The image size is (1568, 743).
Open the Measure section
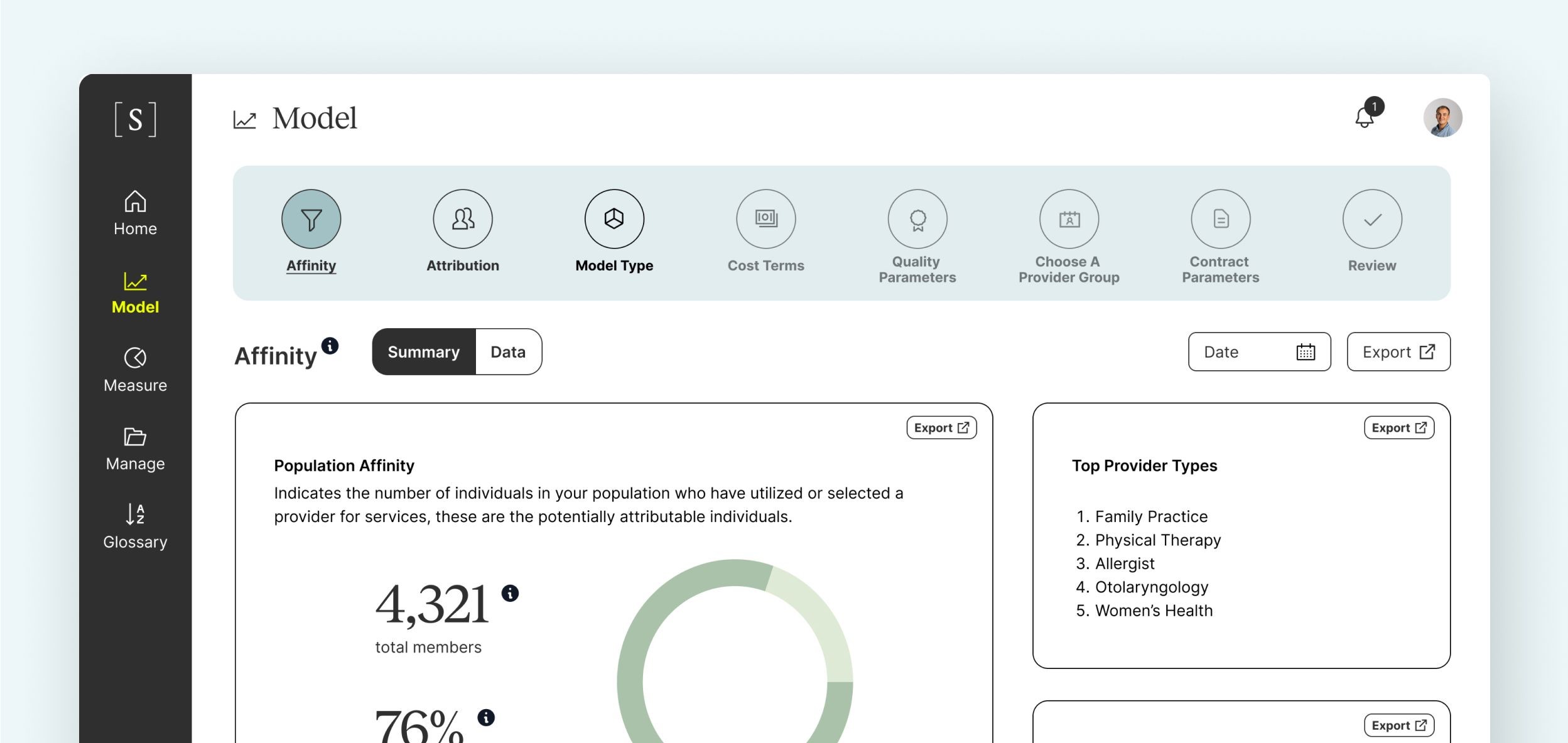[x=135, y=370]
